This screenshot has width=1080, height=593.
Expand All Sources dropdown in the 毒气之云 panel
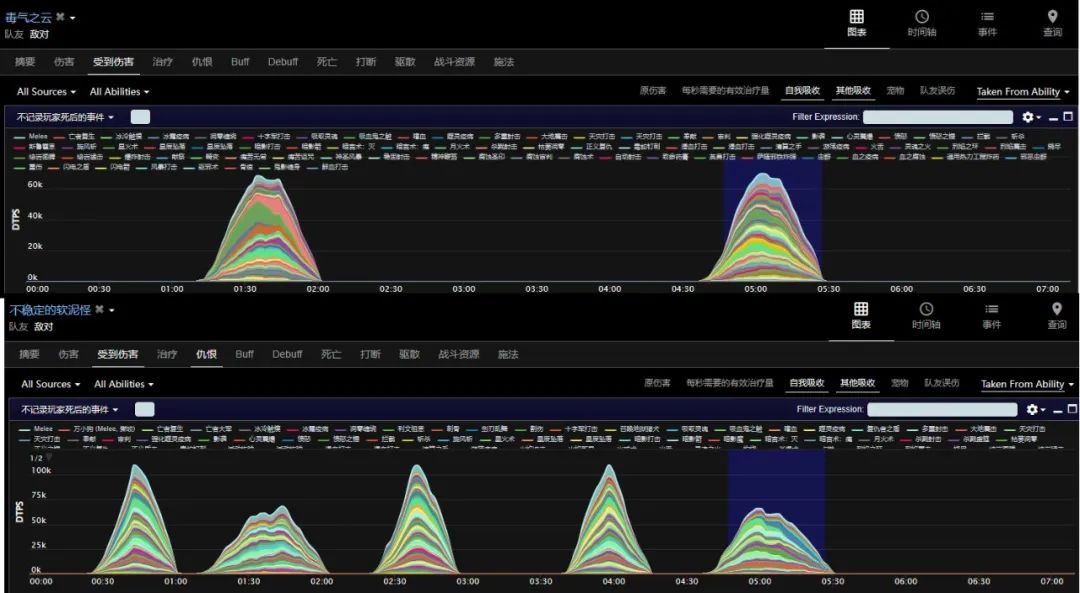(x=46, y=92)
